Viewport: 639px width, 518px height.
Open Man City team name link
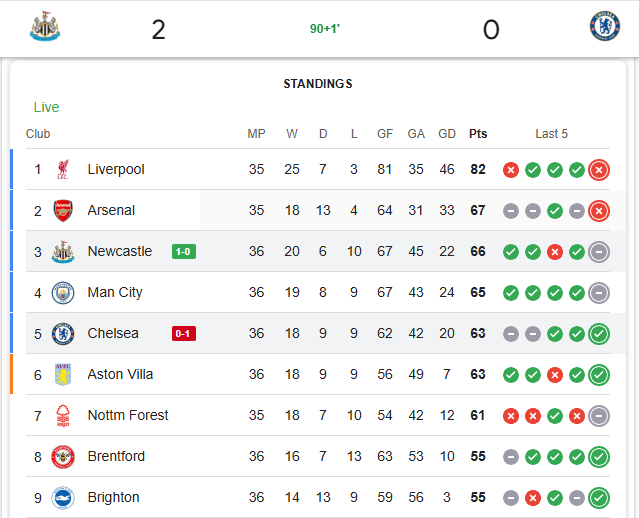tap(115, 292)
